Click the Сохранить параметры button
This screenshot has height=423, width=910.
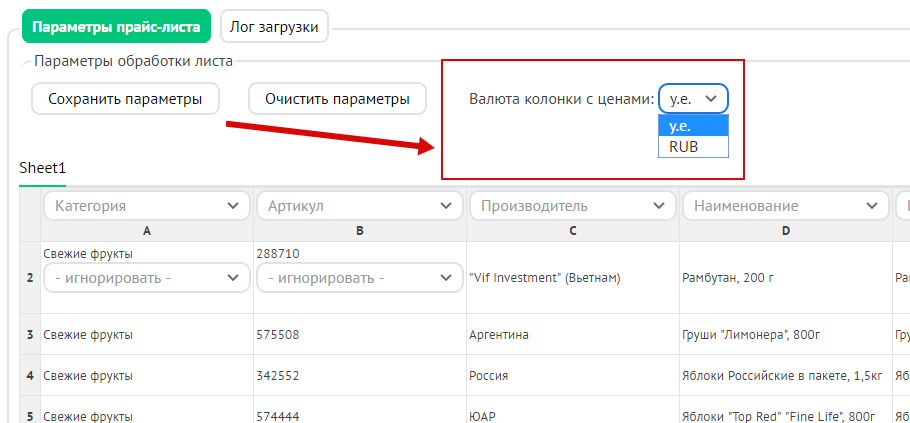pos(125,99)
